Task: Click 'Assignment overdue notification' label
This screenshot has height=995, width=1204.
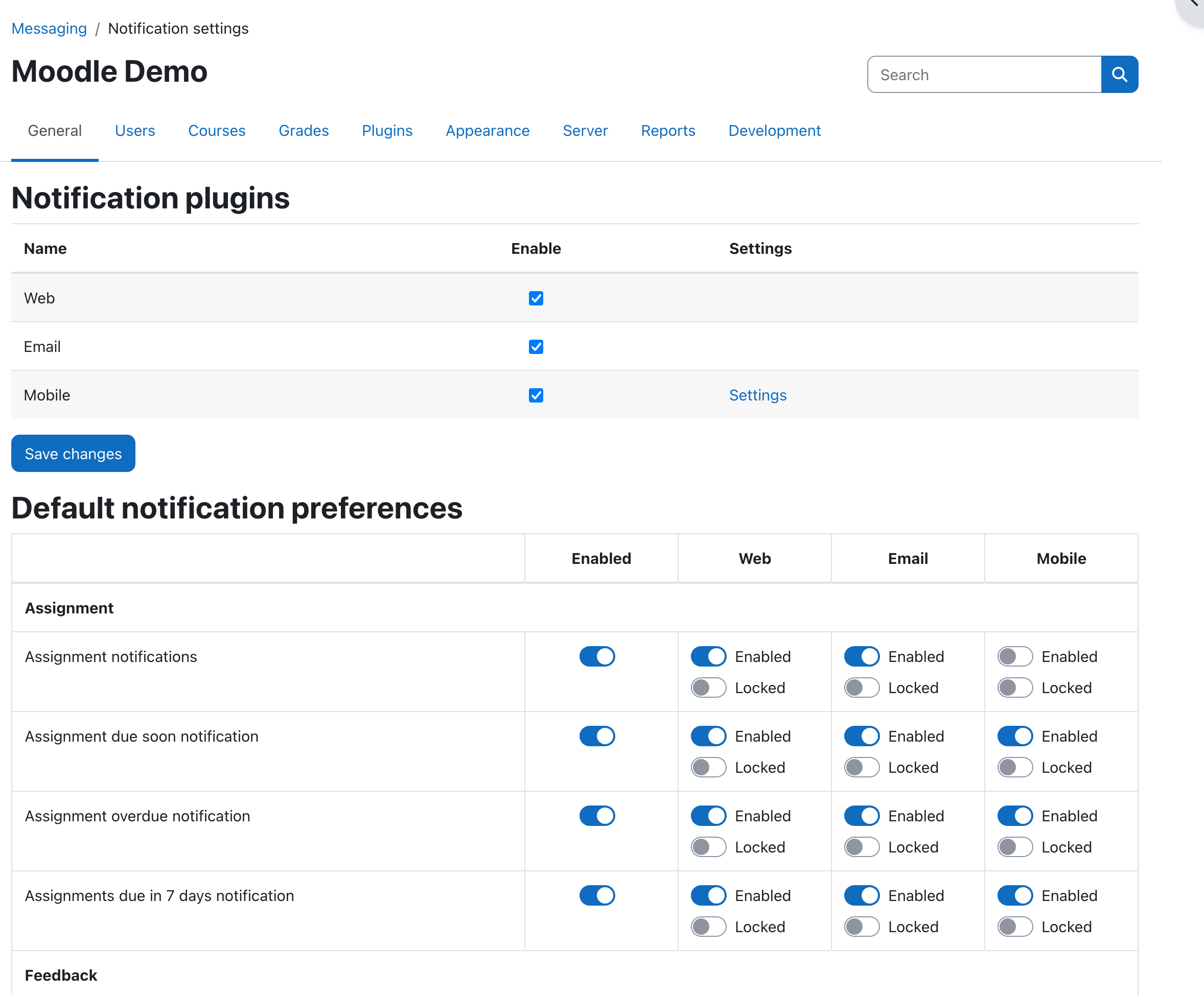Action: [137, 816]
